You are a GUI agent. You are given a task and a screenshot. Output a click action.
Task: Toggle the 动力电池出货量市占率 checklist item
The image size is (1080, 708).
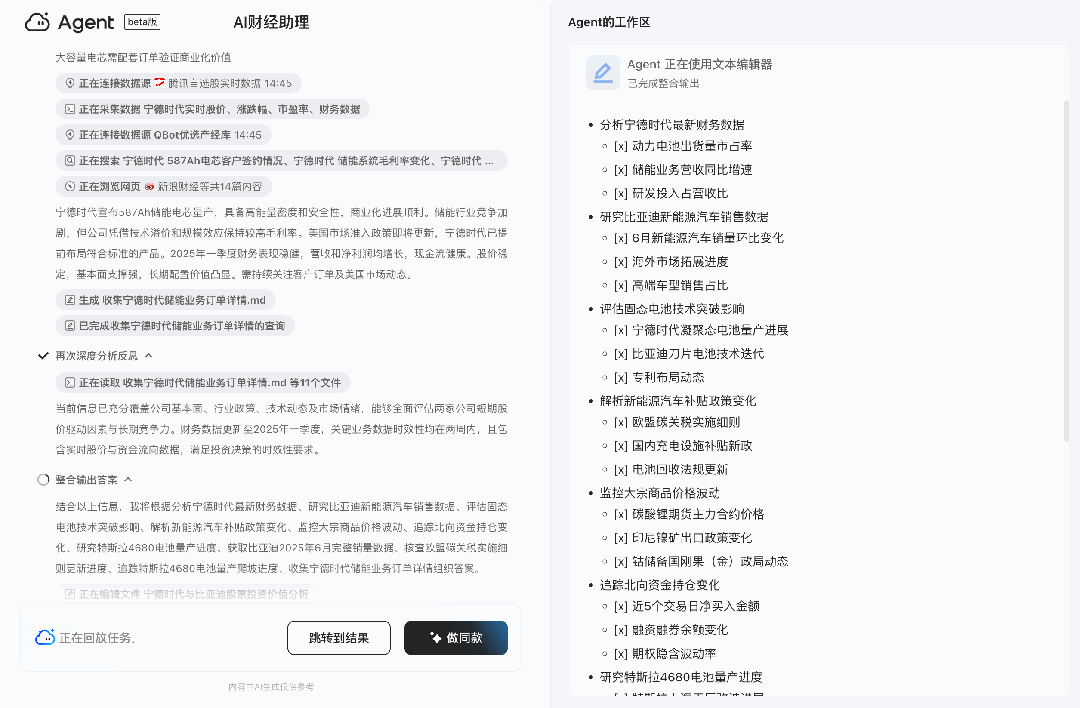pyautogui.click(x=621, y=146)
